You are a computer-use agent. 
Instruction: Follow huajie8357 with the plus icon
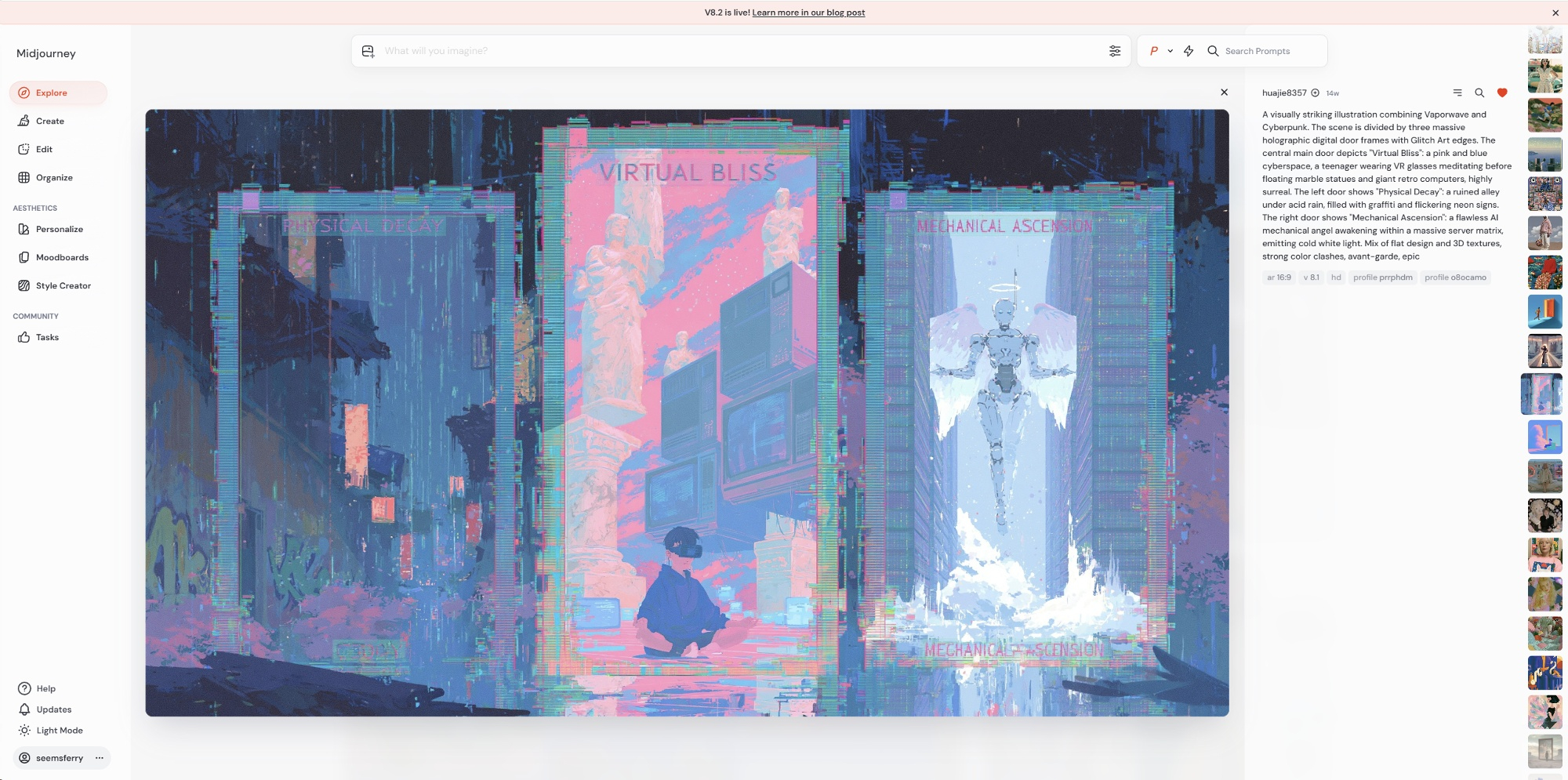tap(1316, 93)
